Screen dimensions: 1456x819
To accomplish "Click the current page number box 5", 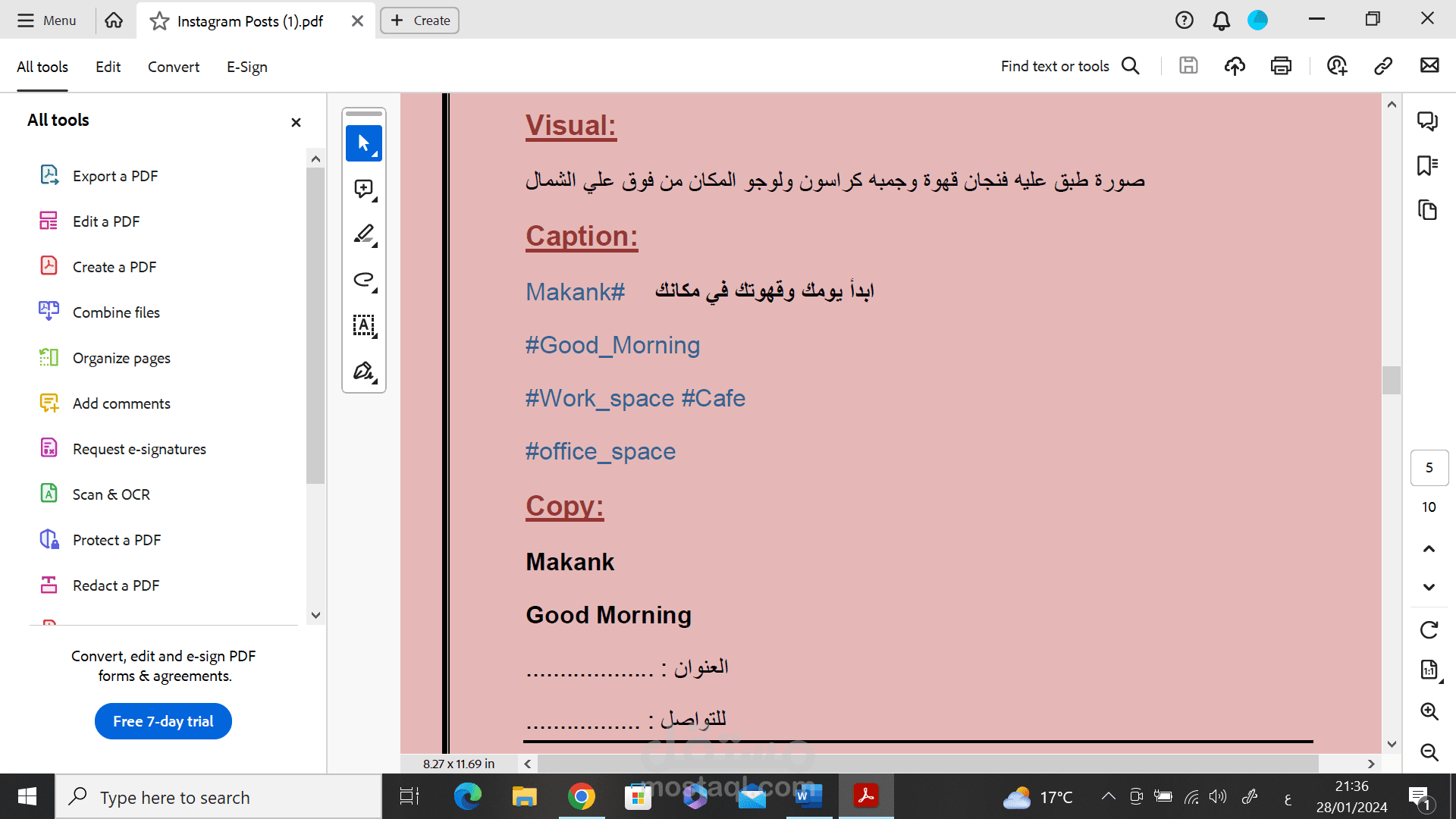I will click(x=1429, y=467).
